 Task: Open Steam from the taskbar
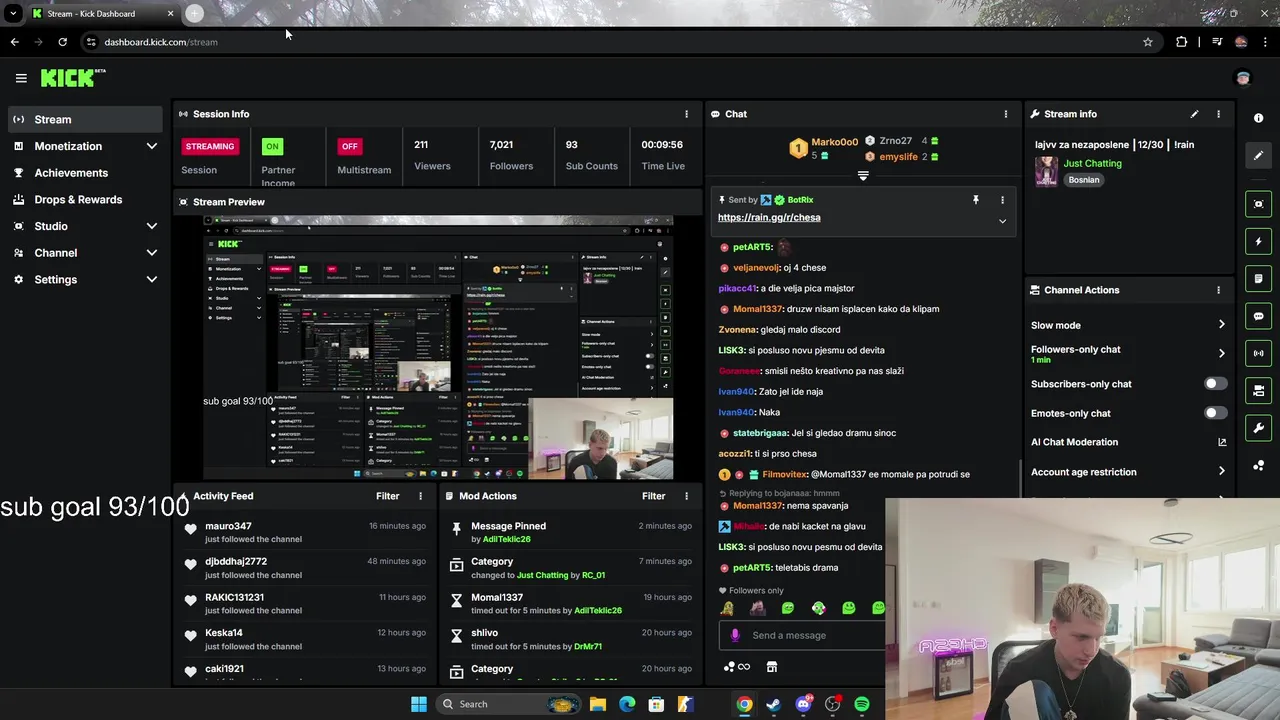(x=773, y=704)
